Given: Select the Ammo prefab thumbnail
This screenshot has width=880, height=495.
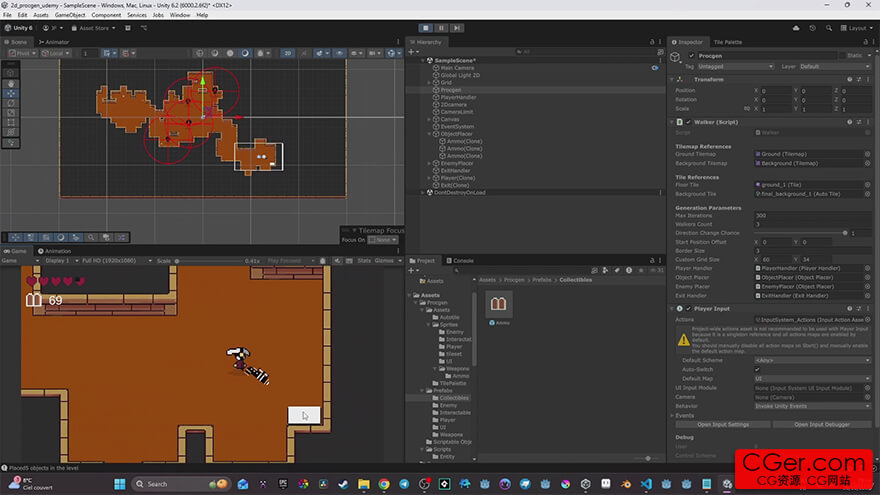Looking at the screenshot, I should (499, 303).
